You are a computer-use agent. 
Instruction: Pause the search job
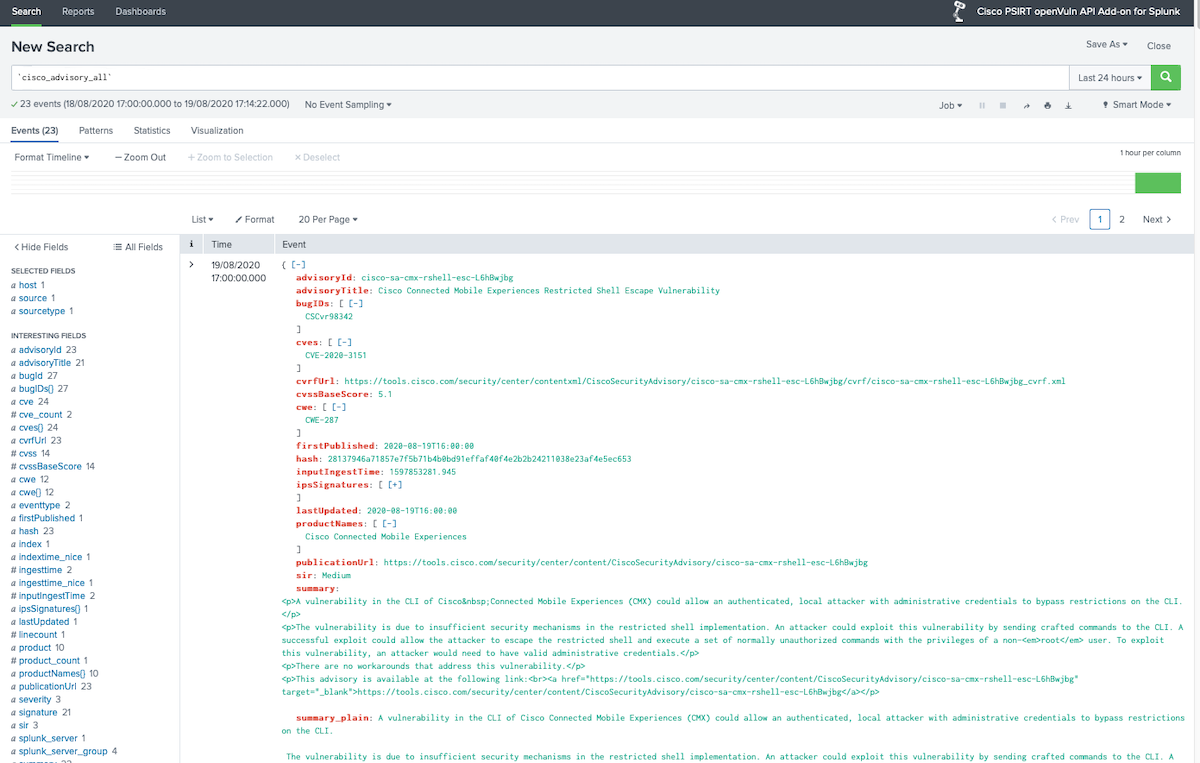point(982,105)
